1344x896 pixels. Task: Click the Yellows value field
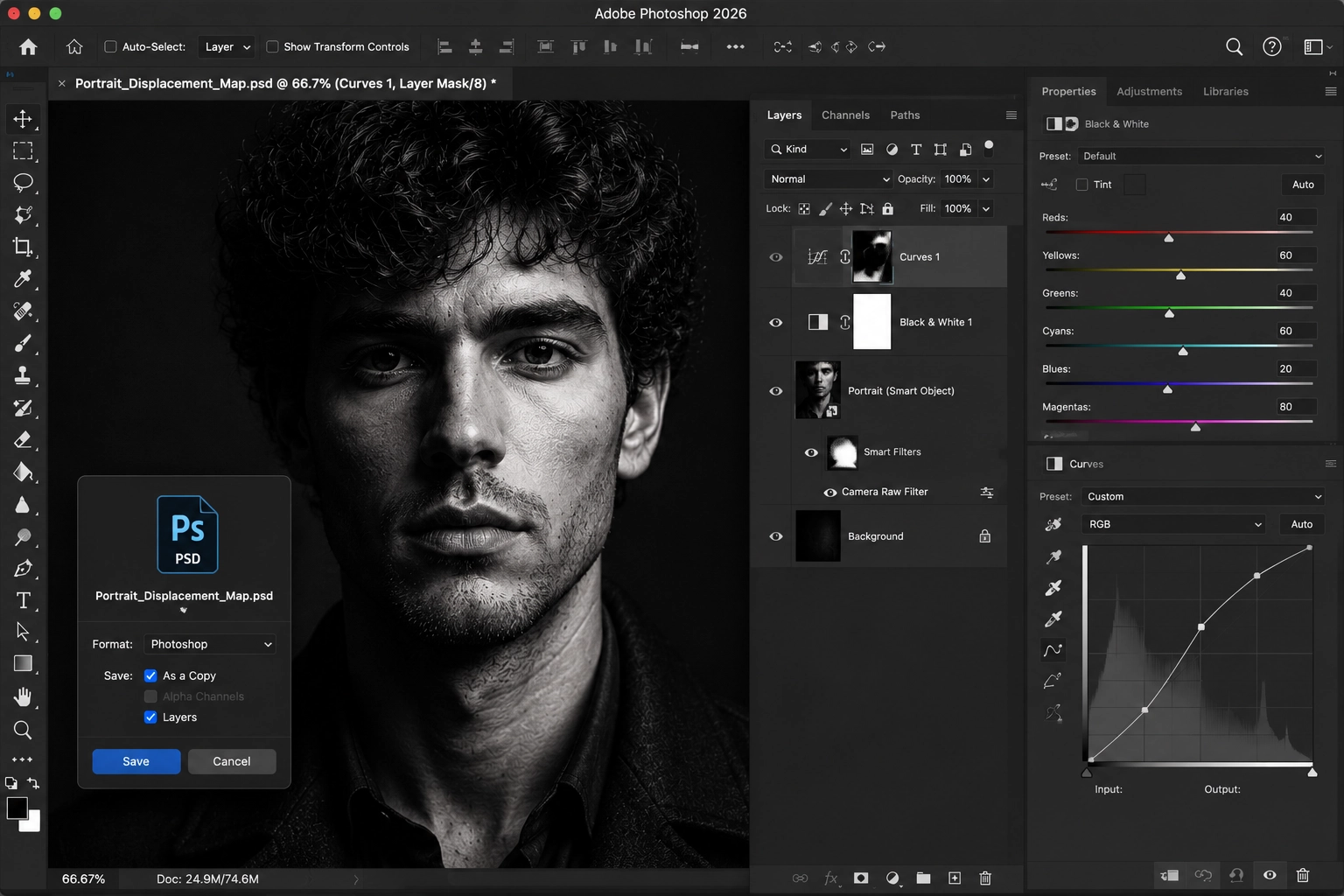click(1296, 255)
